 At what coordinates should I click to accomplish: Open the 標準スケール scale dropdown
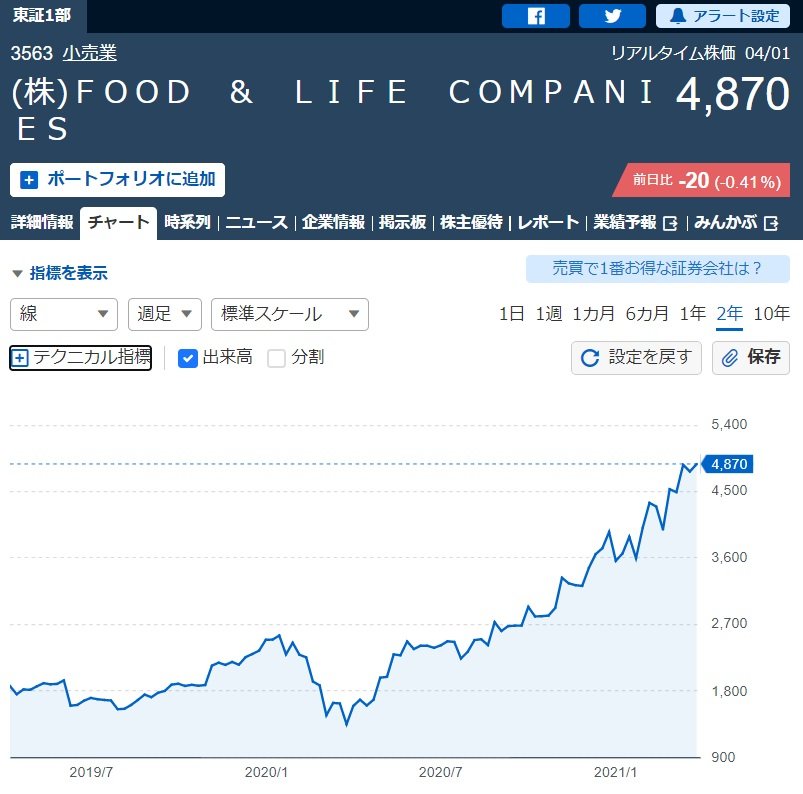click(x=290, y=314)
